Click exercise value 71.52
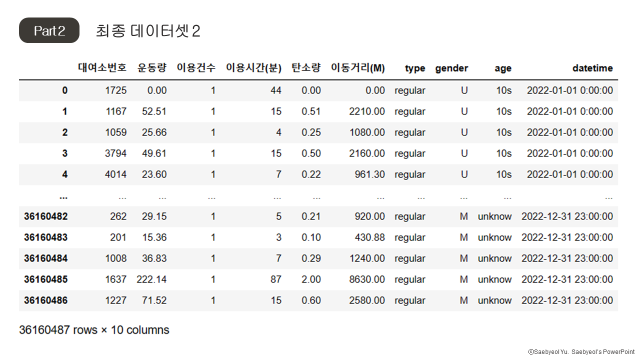Image resolution: width=640 pixels, height=360 pixels. click(x=154, y=300)
